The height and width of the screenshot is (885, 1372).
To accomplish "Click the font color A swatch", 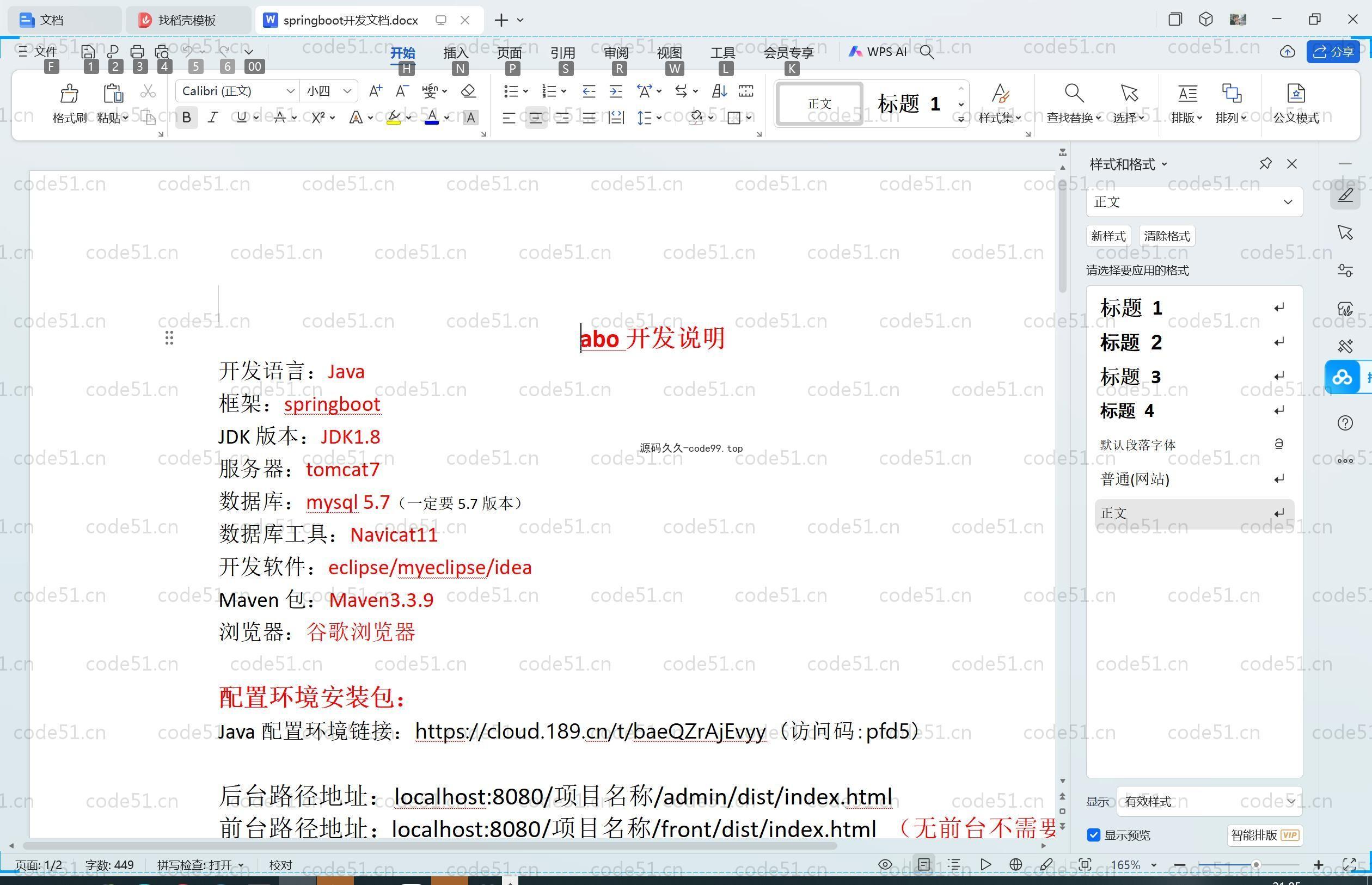I will tap(432, 118).
